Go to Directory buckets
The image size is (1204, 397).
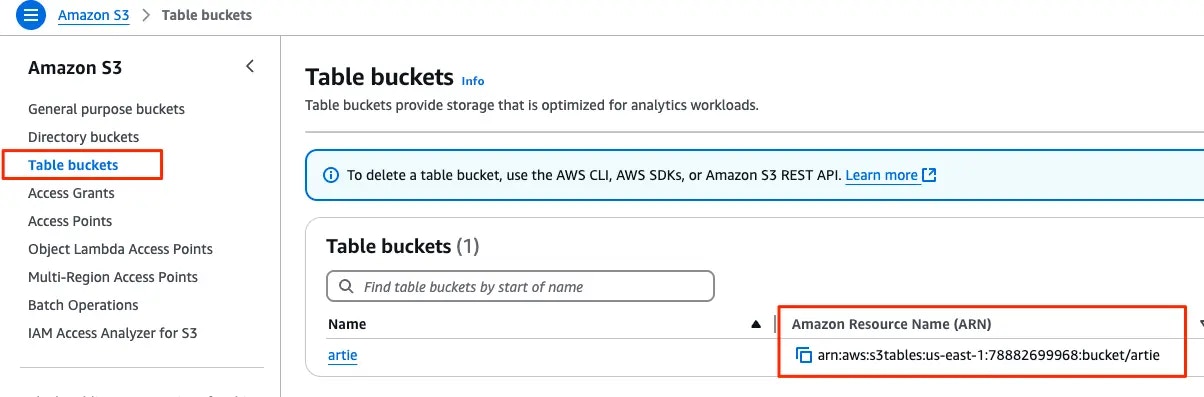83,137
